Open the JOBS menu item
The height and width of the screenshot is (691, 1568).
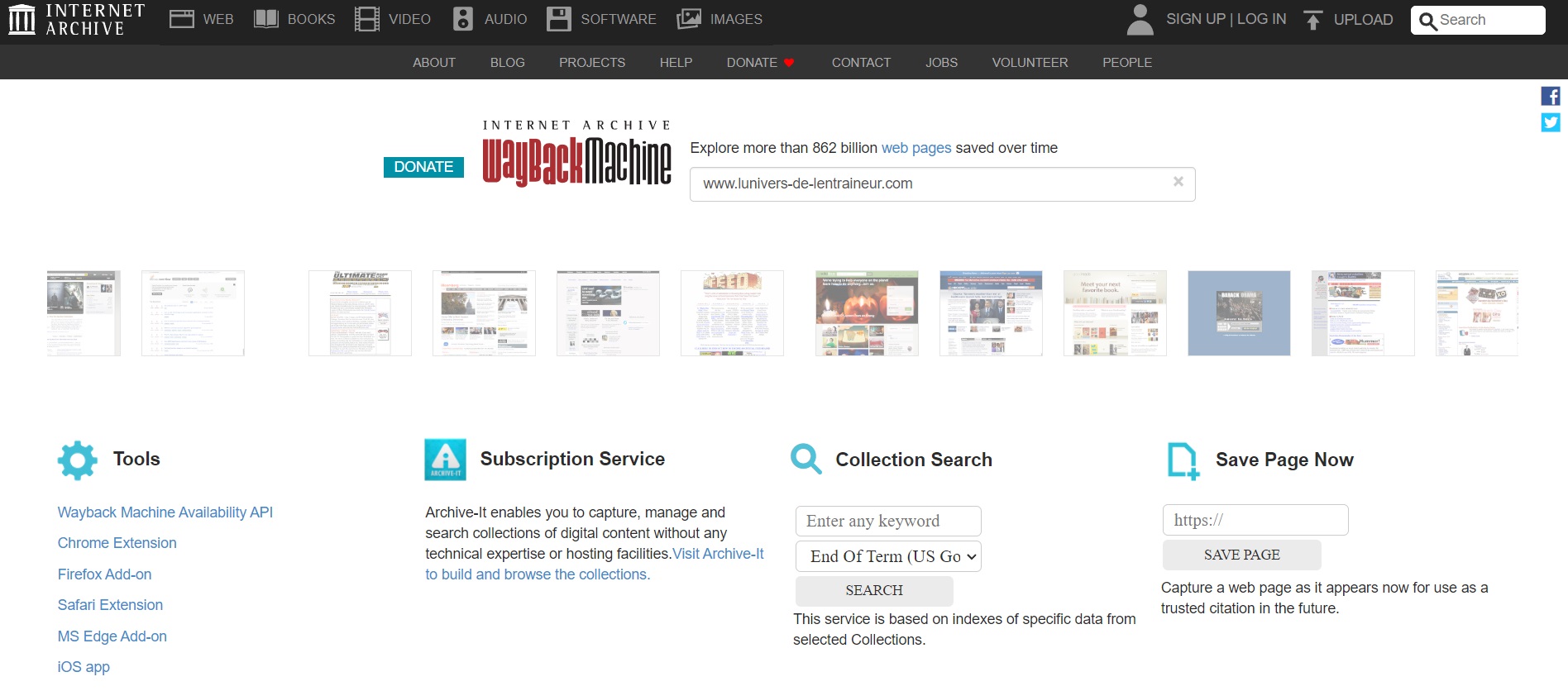click(x=941, y=63)
